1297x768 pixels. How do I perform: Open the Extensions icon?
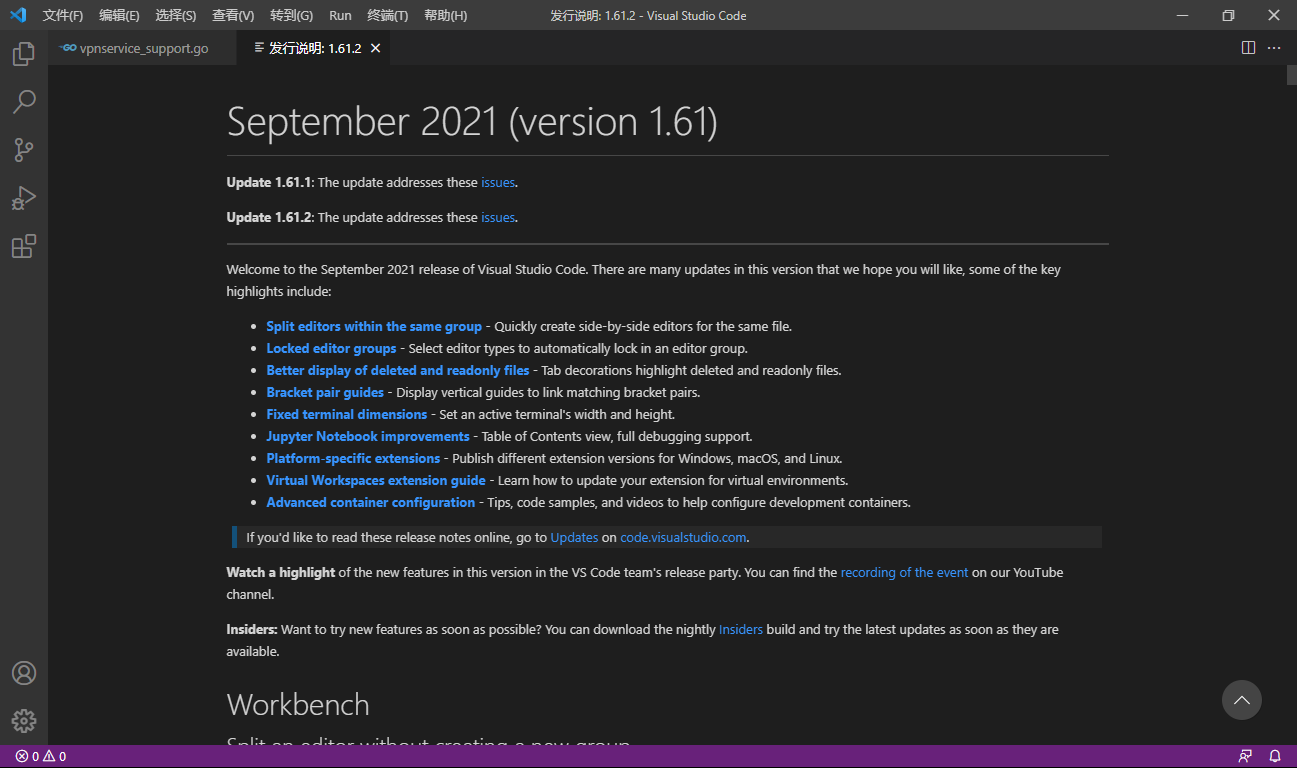pyautogui.click(x=23, y=245)
